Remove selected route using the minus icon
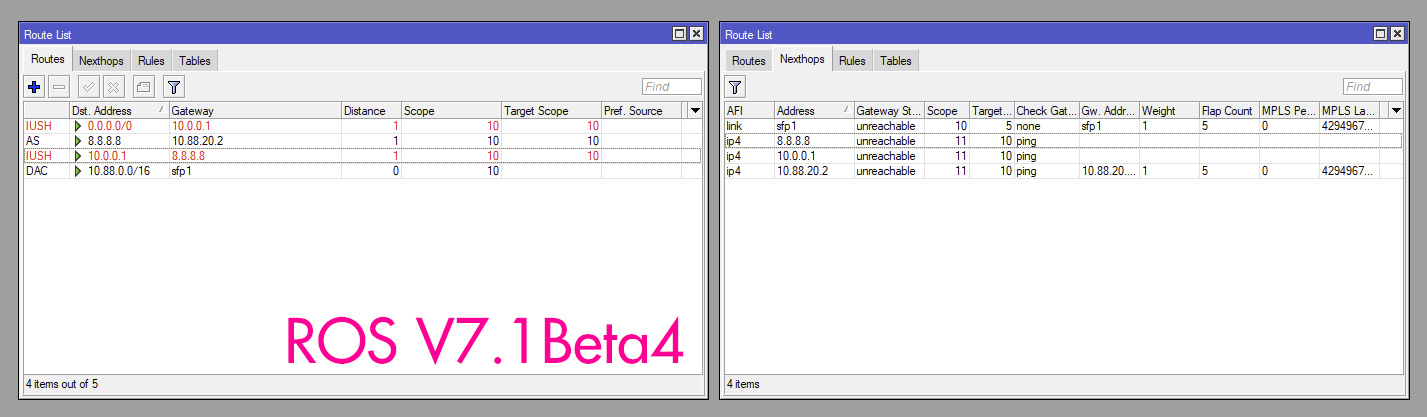Screen dimensions: 1427x417 tap(60, 87)
